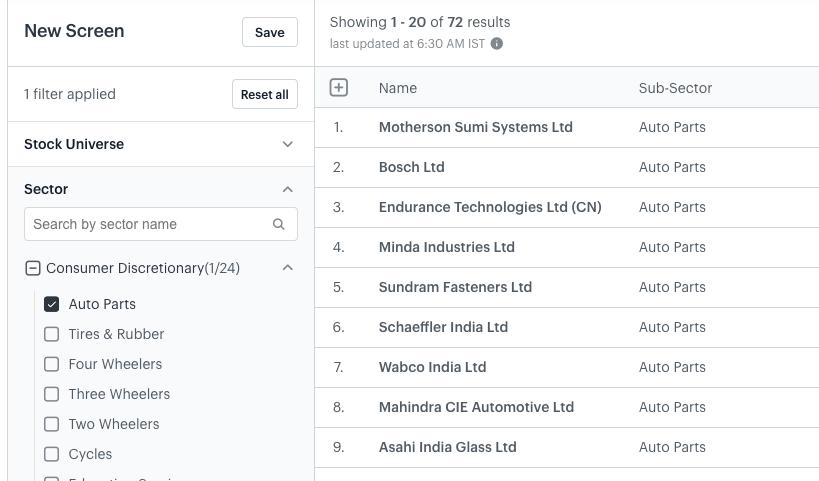This screenshot has height=481, width=819.
Task: Click the Reset all button
Action: (265, 95)
